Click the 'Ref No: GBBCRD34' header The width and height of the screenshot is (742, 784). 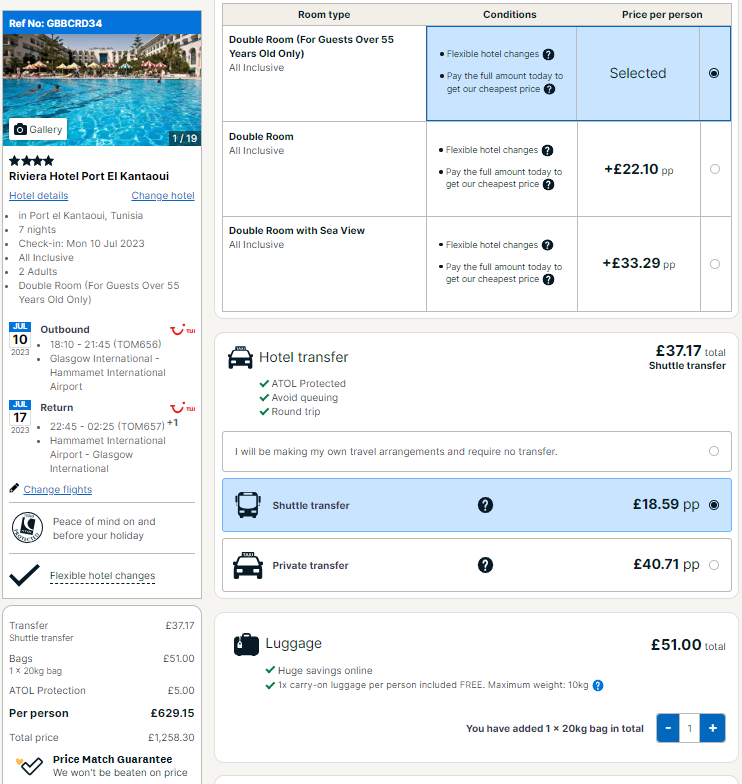(102, 23)
